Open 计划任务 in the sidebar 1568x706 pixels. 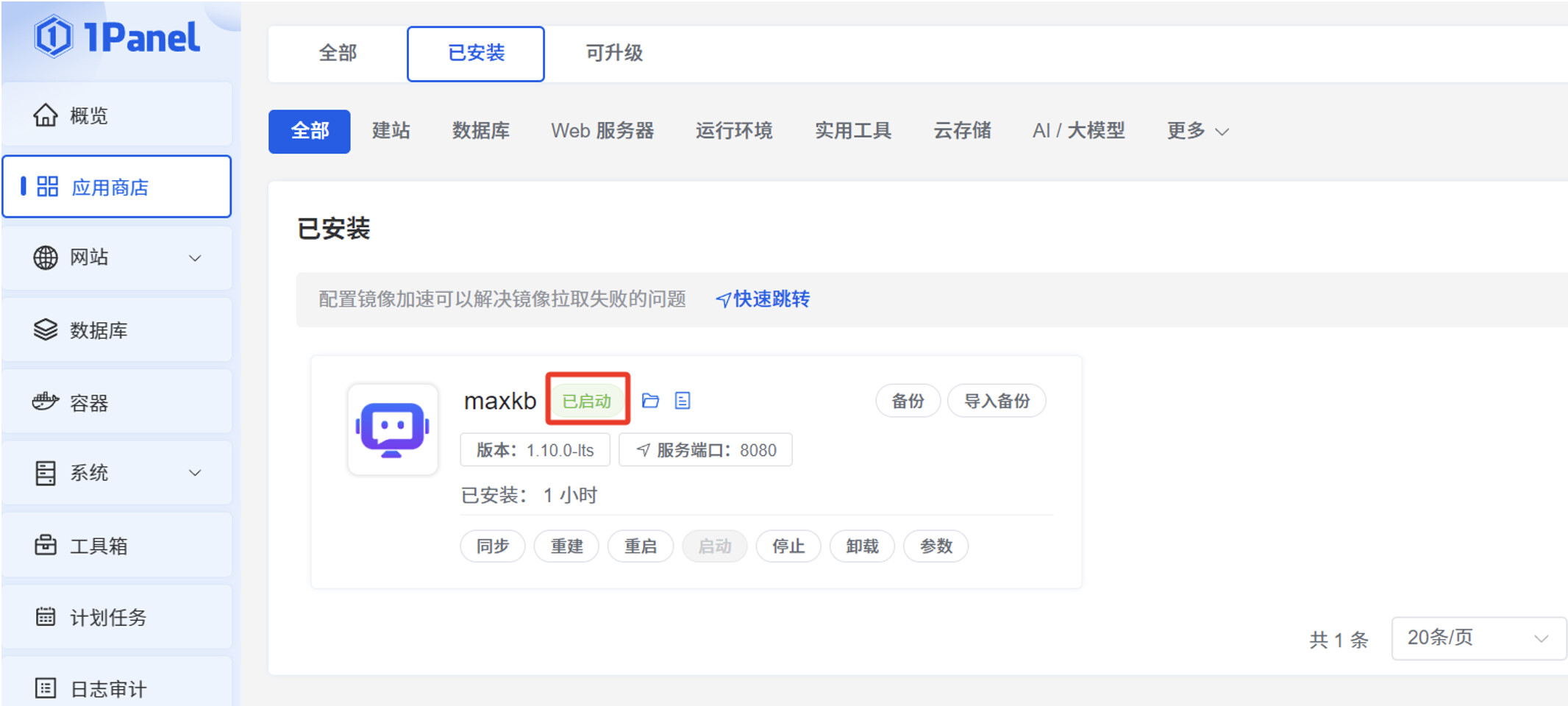point(117,616)
